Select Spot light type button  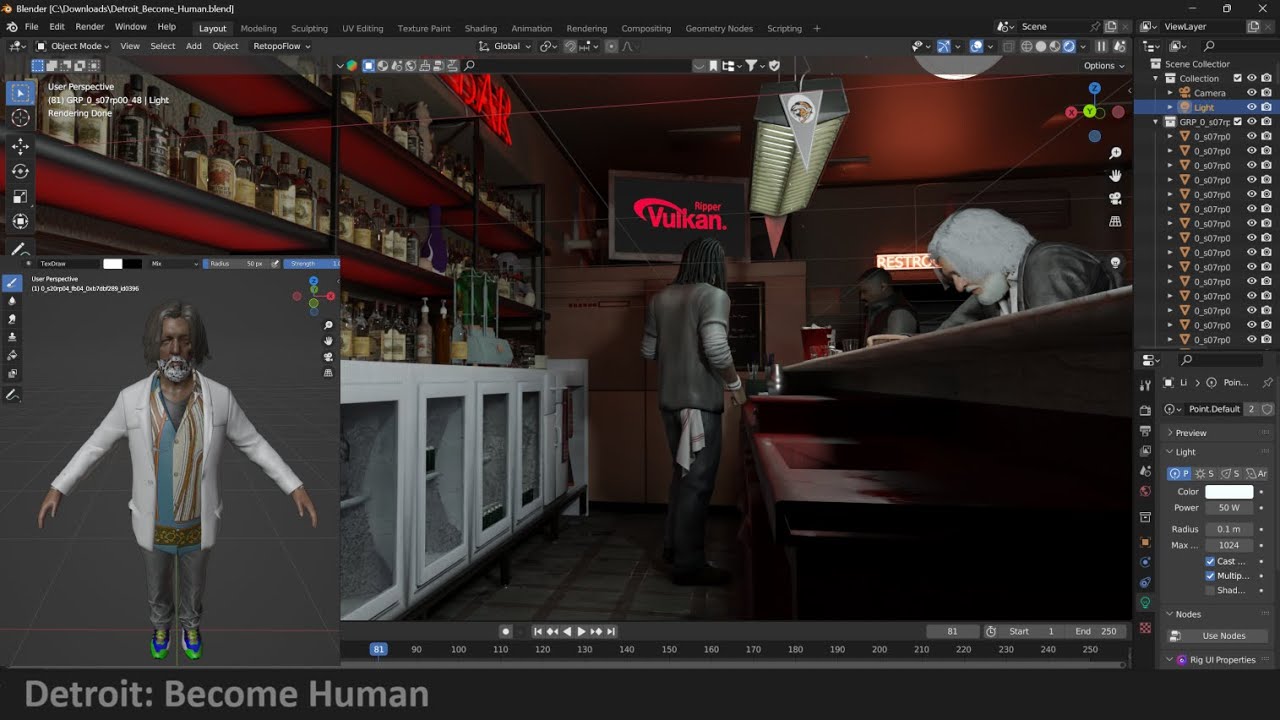(1230, 474)
